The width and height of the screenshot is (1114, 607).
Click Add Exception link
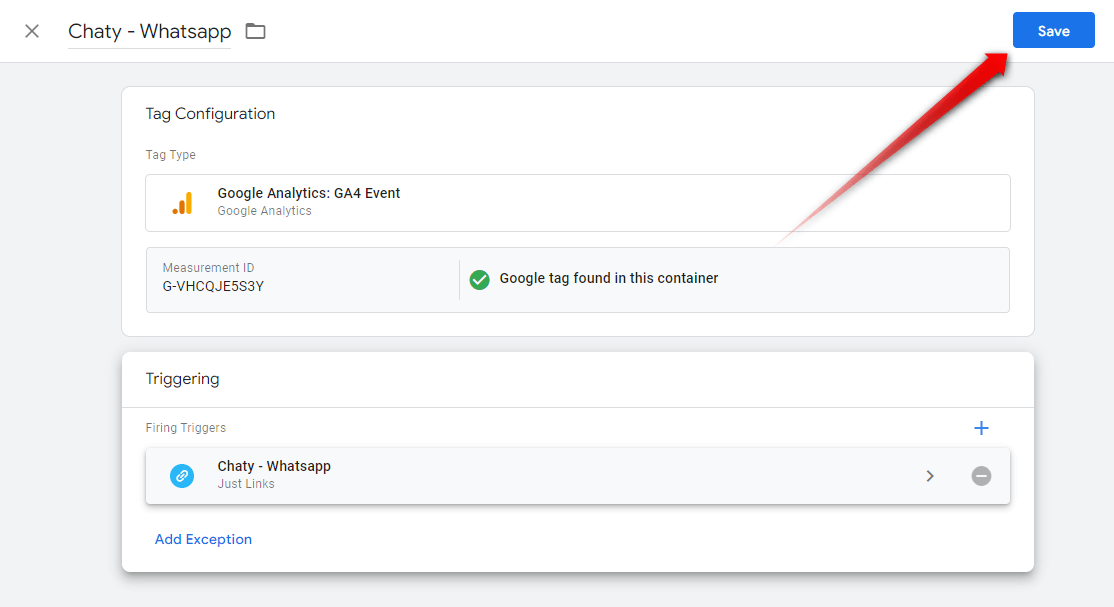click(x=203, y=539)
